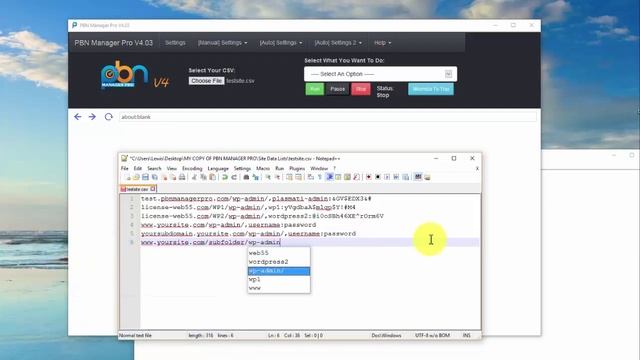Click line 1 starting with test.pbnmanagerpro.com
This screenshot has height=360, width=640.
(x=256, y=199)
